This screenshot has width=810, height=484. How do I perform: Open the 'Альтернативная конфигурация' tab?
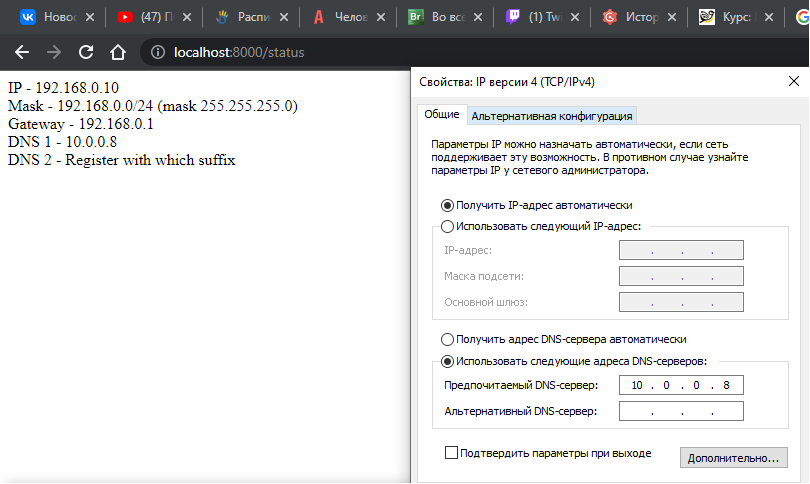point(552,116)
